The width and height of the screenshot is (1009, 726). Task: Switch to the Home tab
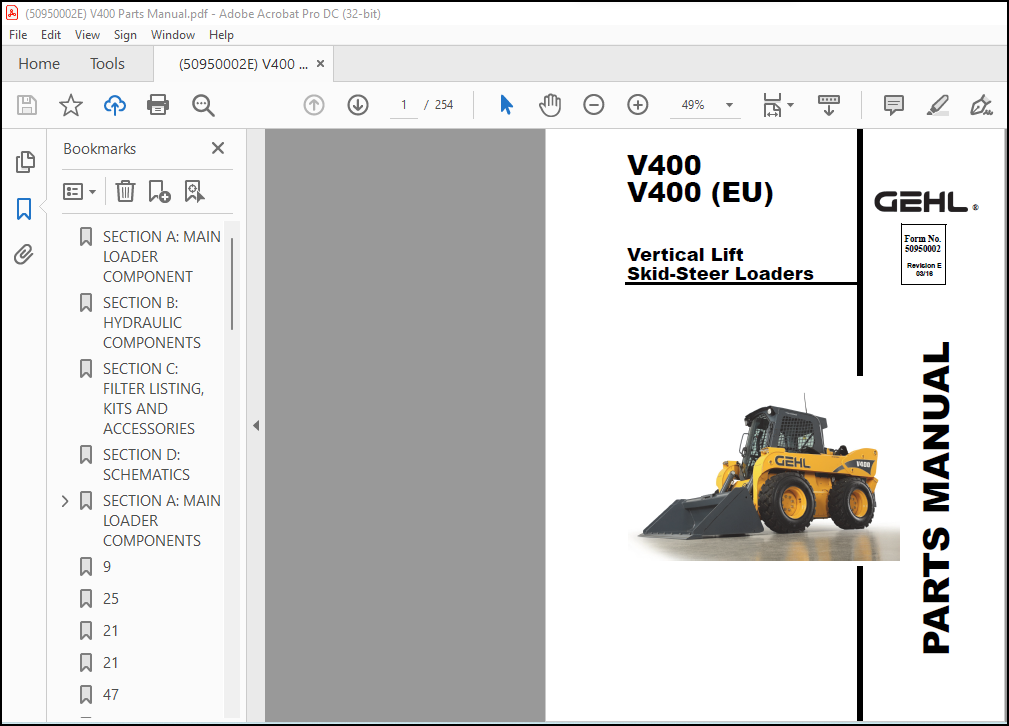(x=39, y=64)
